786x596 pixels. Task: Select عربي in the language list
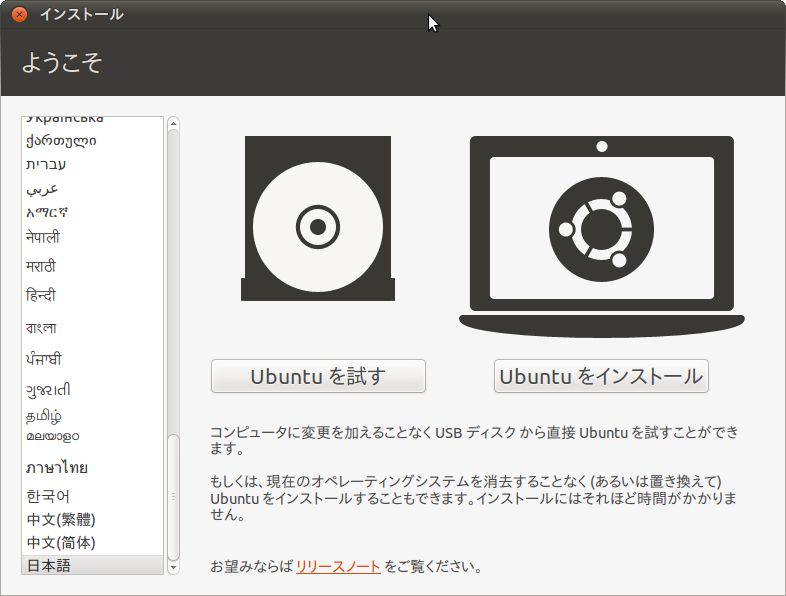[x=92, y=189]
